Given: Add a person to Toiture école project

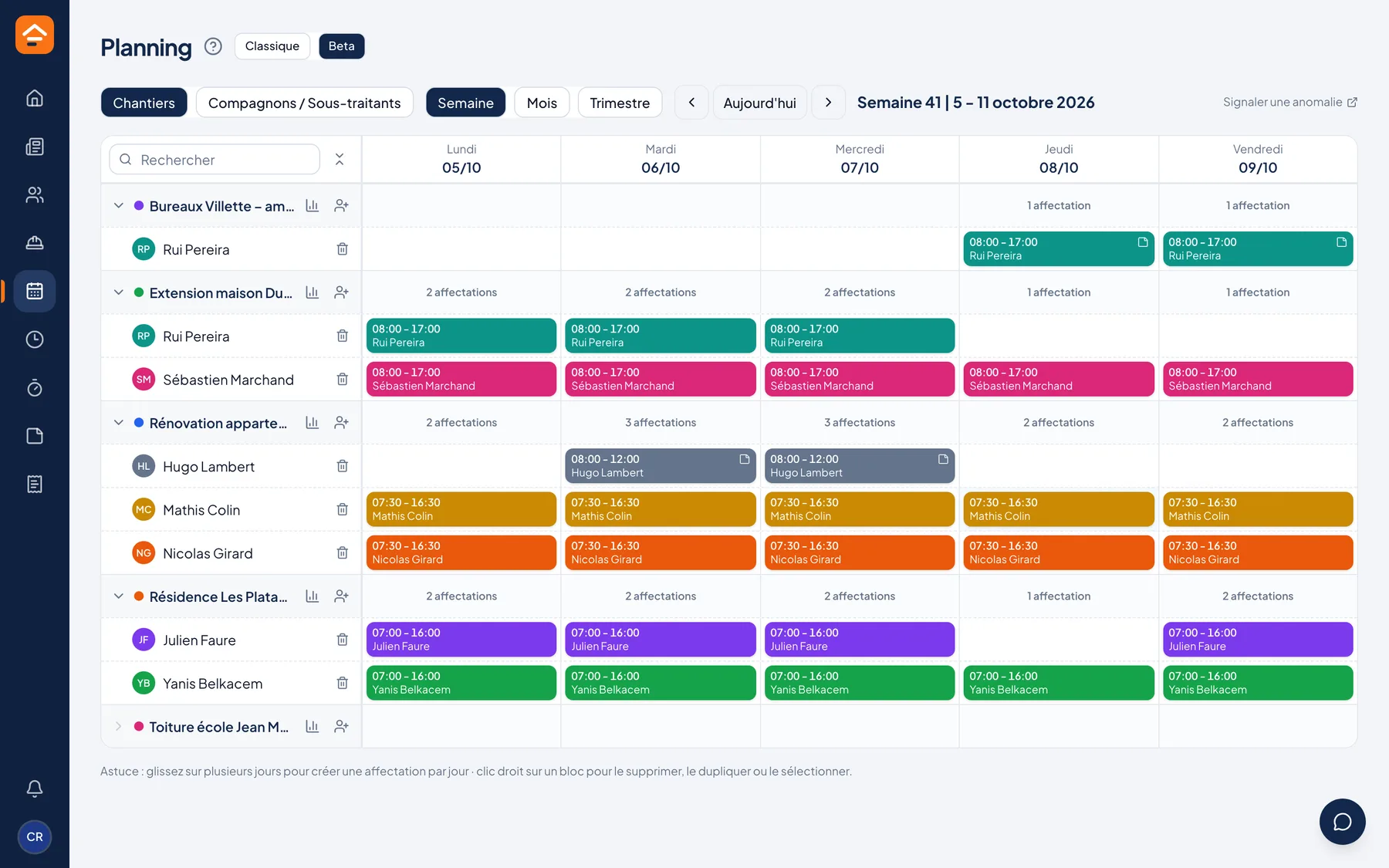Looking at the screenshot, I should [341, 727].
